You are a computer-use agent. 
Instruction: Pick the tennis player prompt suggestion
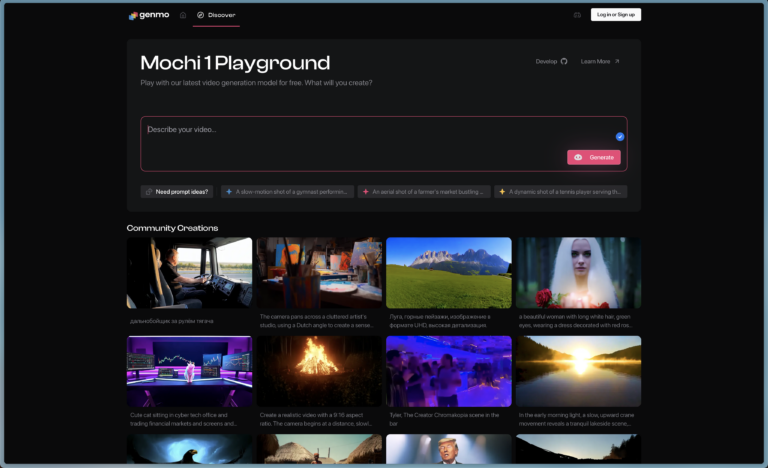pos(560,191)
